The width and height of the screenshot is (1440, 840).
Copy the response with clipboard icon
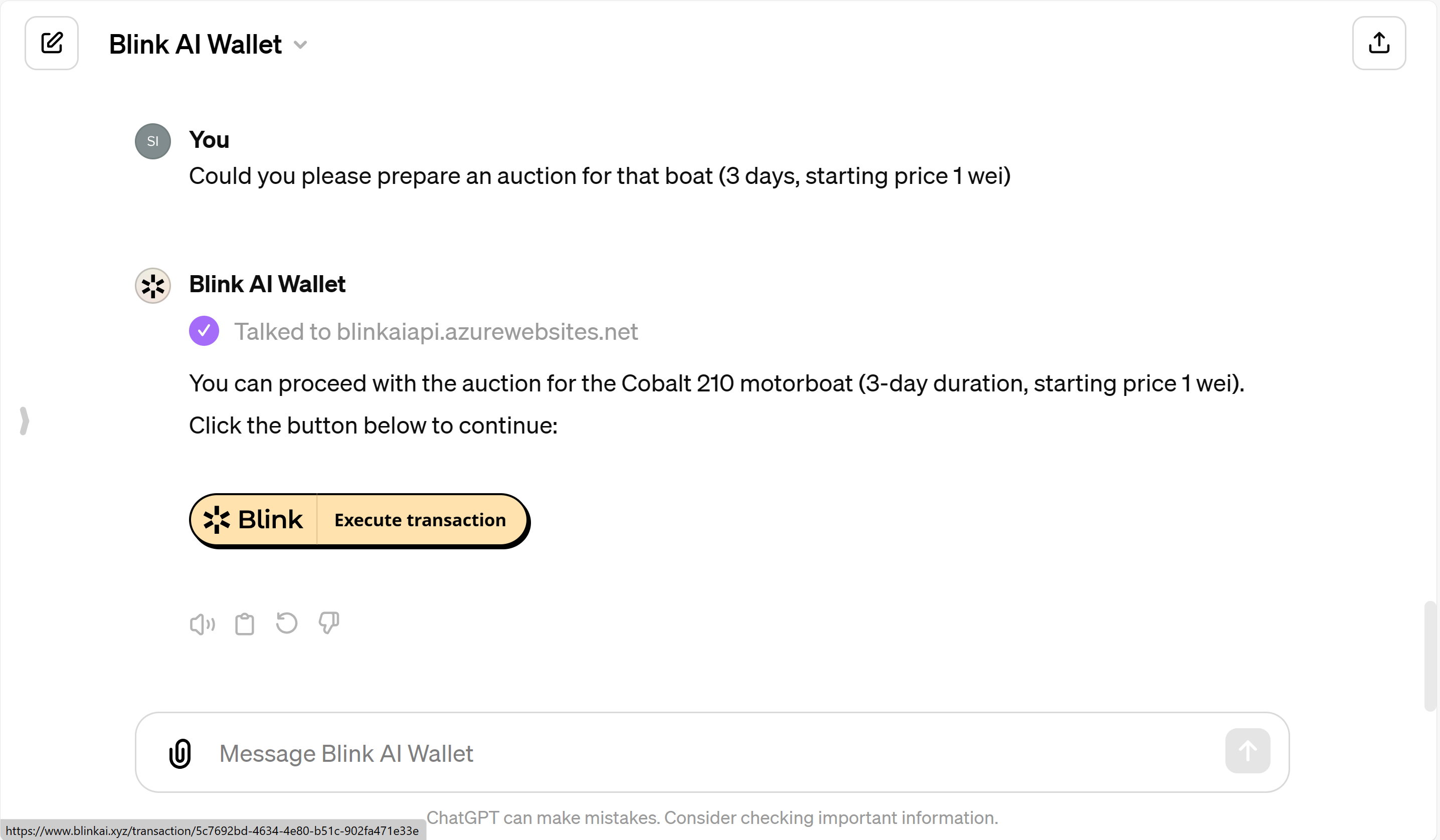coord(245,624)
